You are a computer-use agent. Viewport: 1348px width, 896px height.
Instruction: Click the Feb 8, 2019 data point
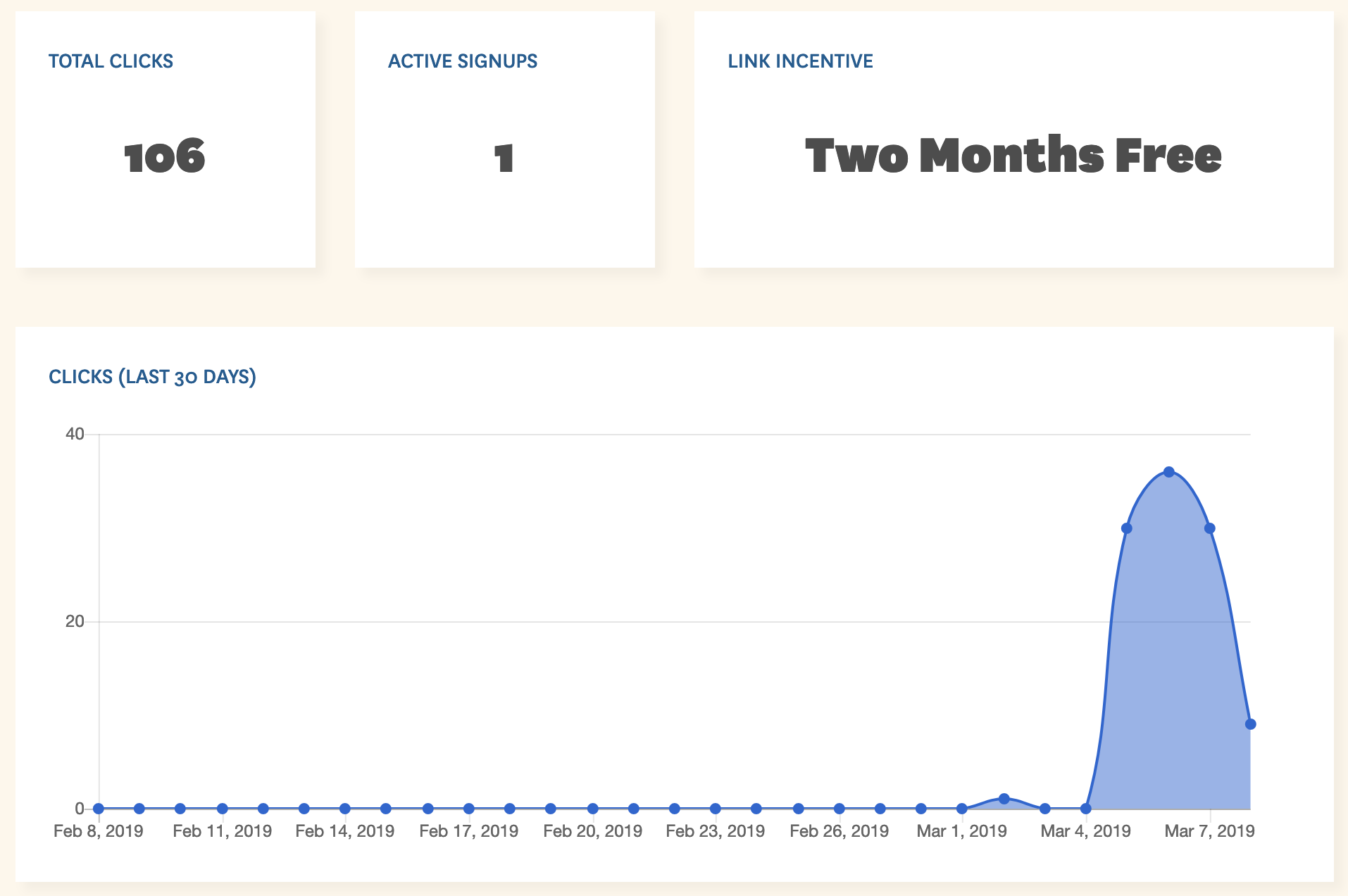tap(99, 809)
